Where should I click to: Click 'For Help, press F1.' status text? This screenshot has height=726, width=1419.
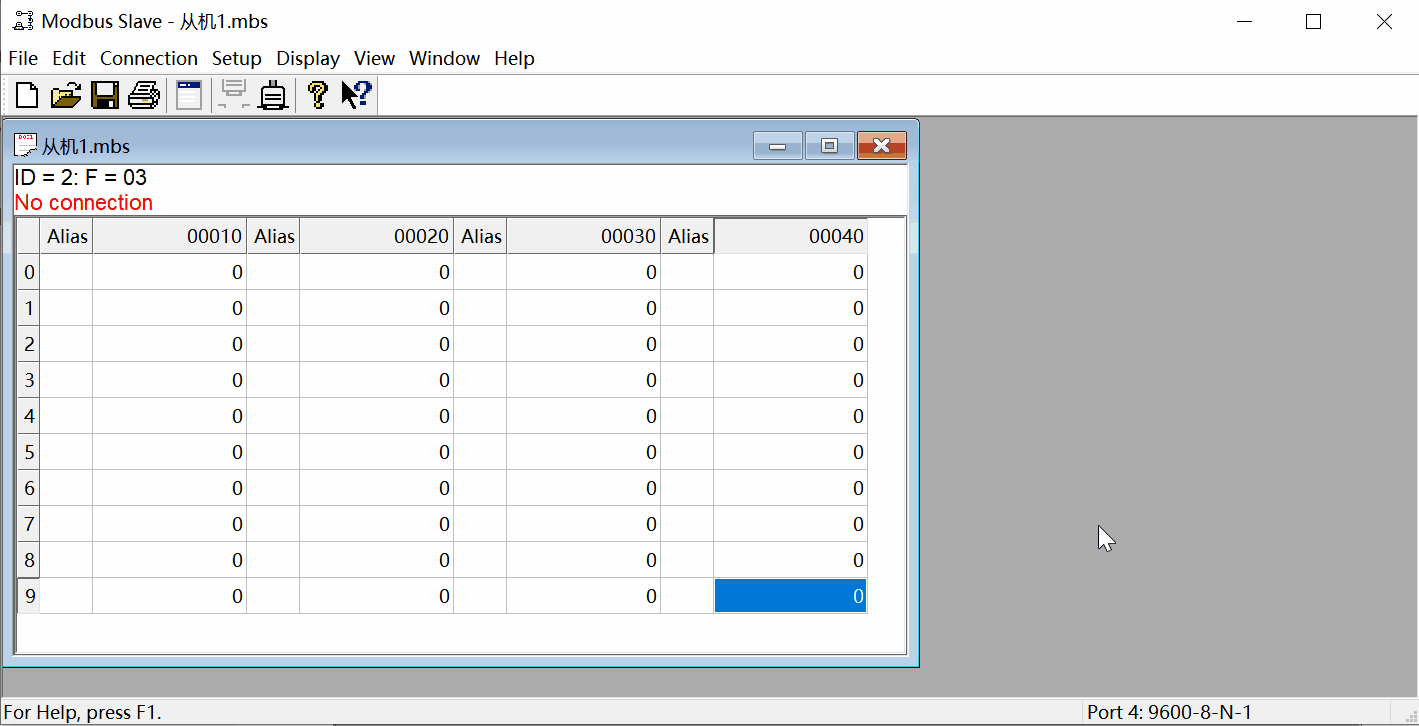pyautogui.click(x=83, y=713)
